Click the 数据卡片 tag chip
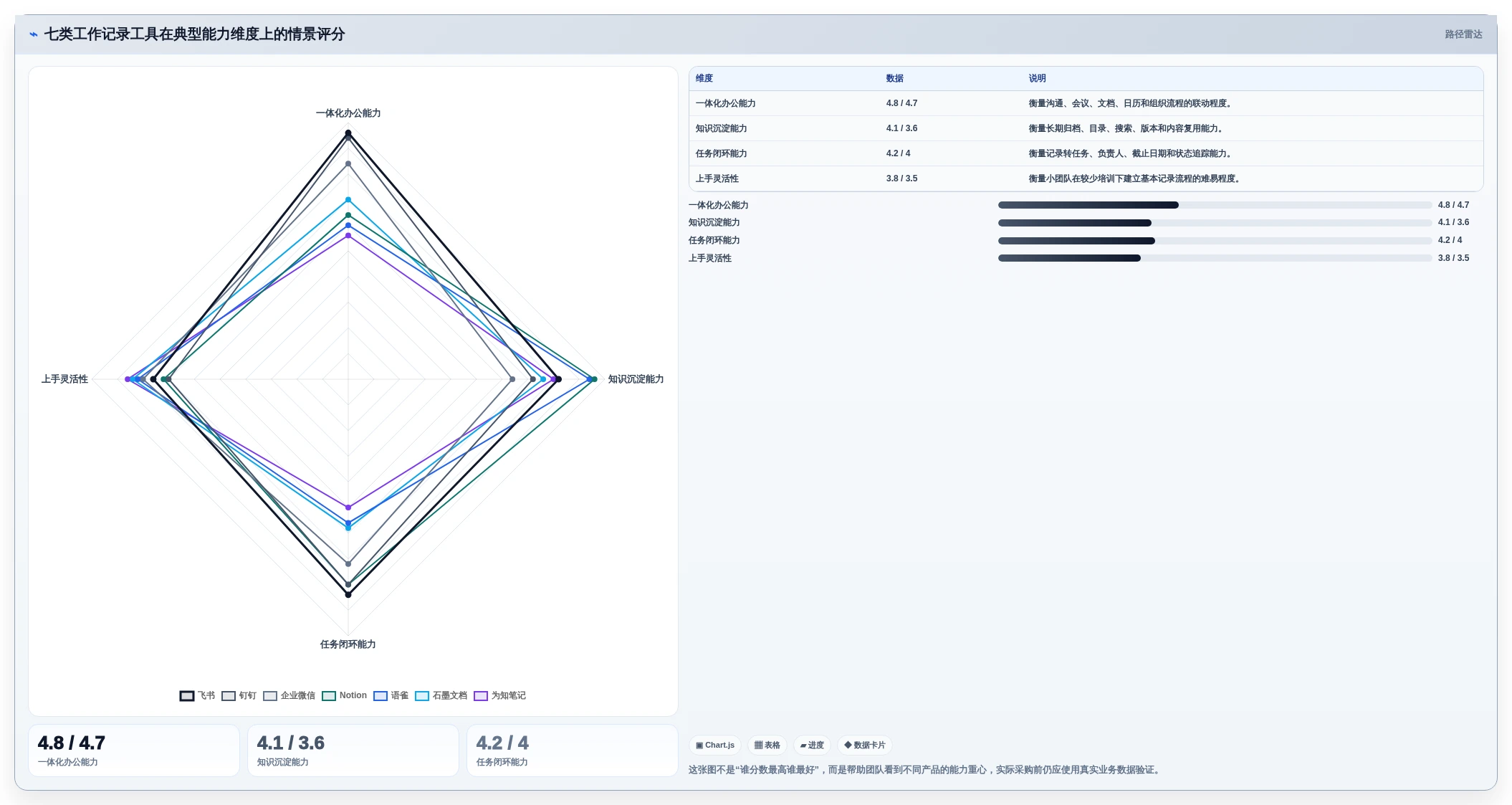 [864, 746]
